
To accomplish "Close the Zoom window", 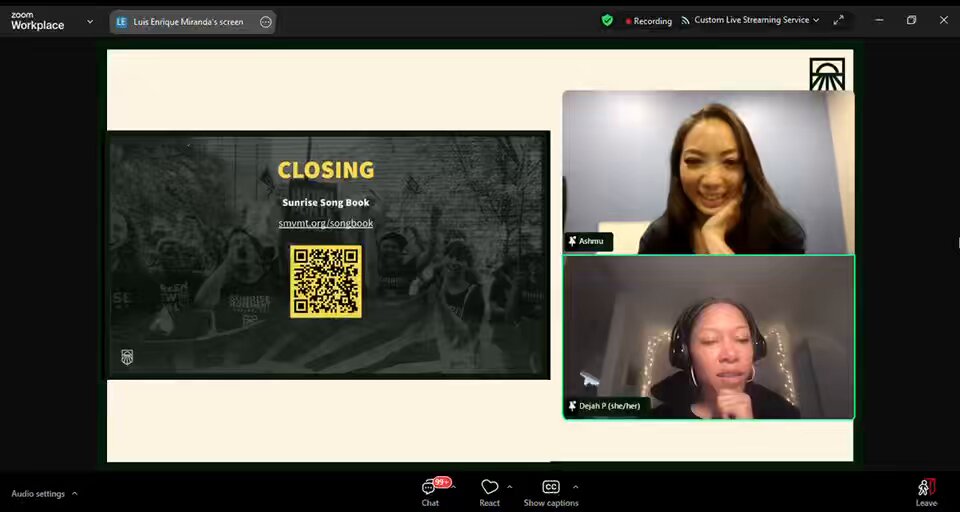I will (x=943, y=20).
